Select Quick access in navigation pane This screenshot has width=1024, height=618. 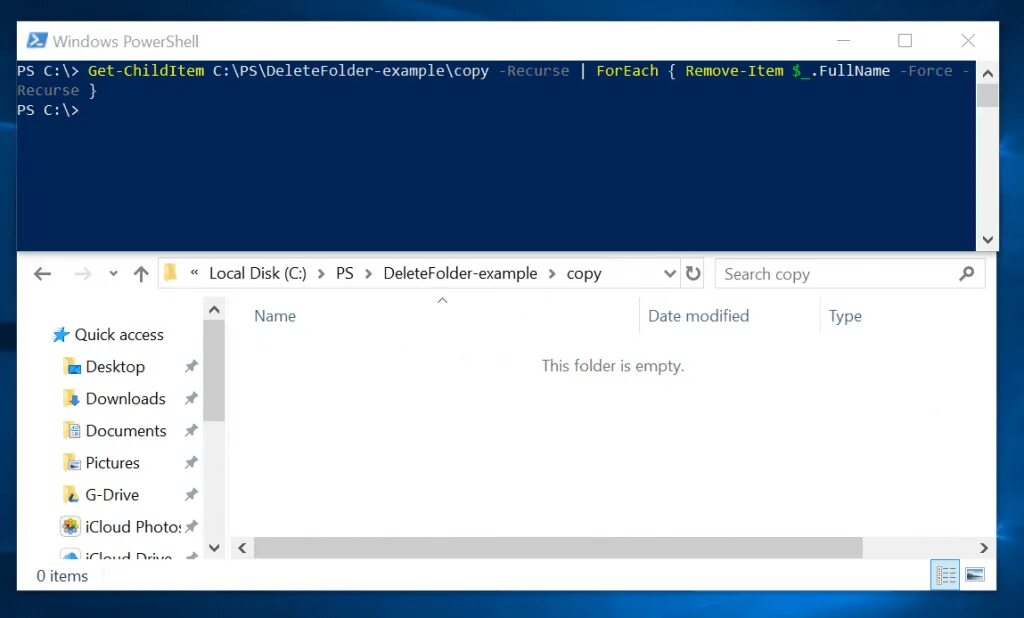[119, 334]
